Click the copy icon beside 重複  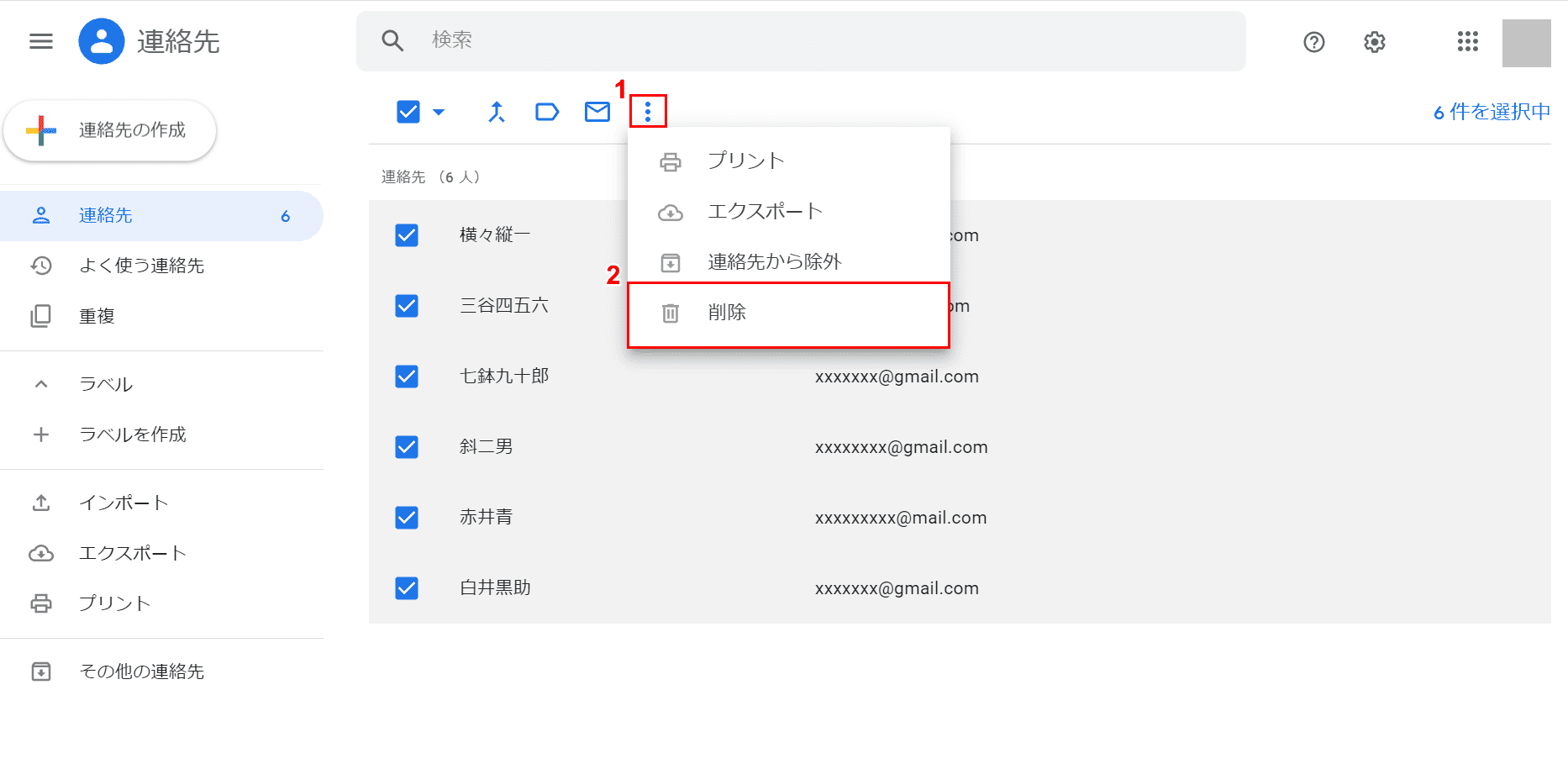[x=41, y=316]
